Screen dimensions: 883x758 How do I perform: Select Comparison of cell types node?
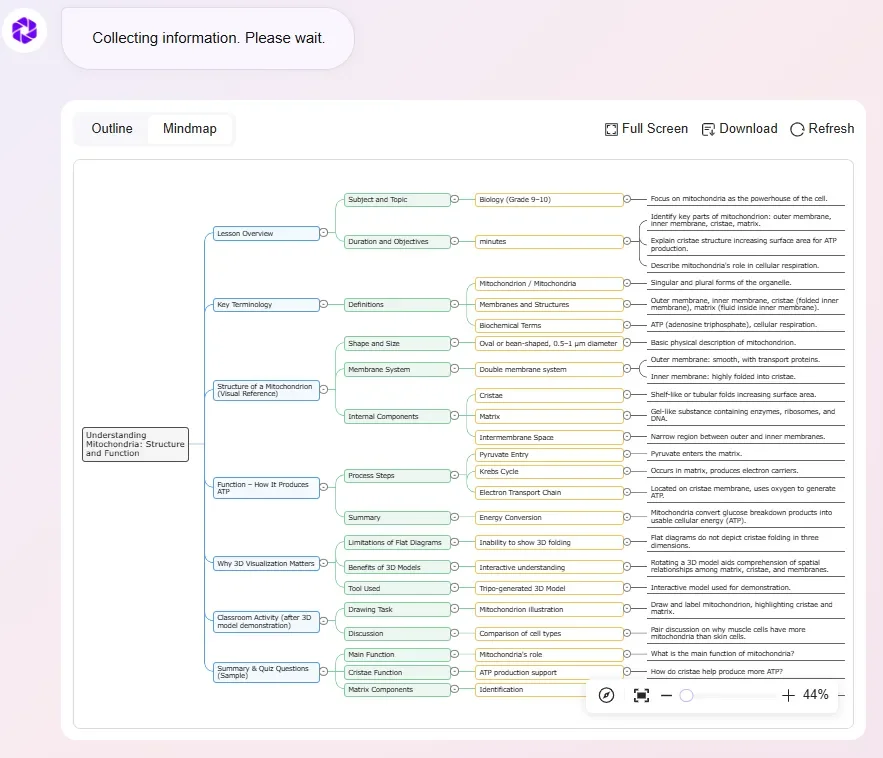click(549, 634)
